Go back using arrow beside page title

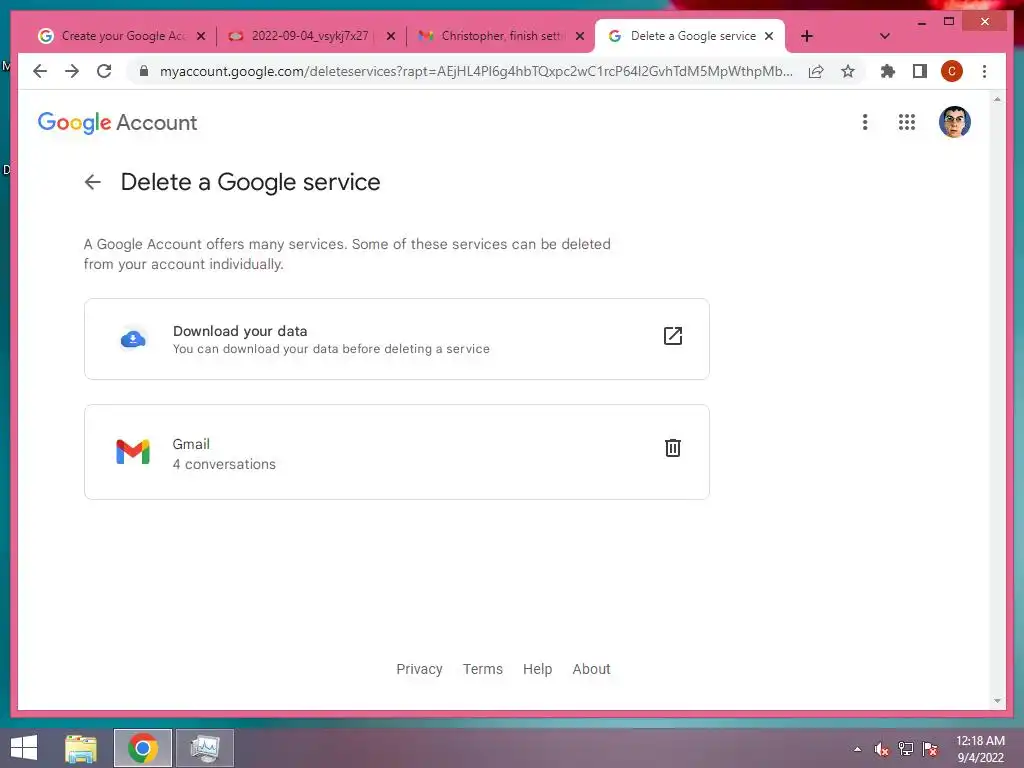click(93, 182)
